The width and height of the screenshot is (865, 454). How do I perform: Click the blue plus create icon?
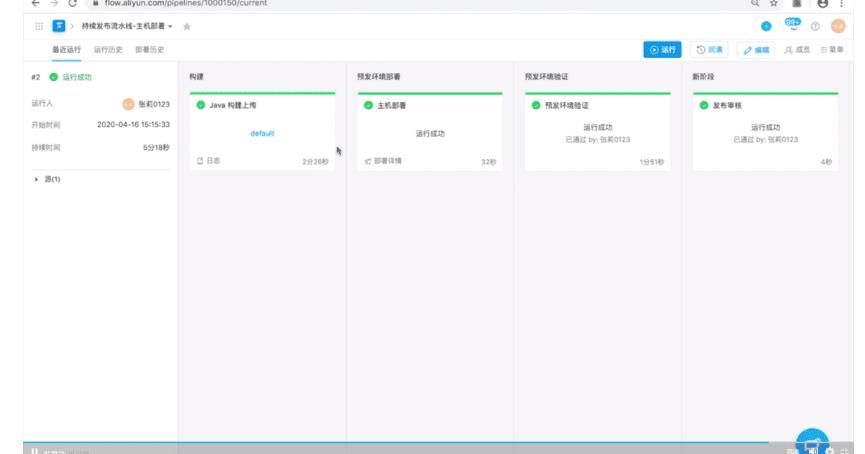click(766, 26)
